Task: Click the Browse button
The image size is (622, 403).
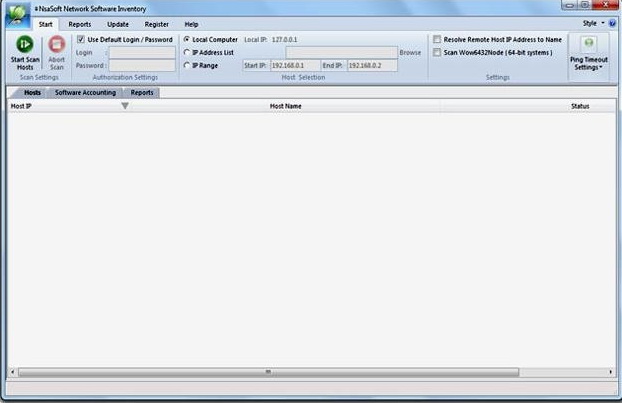Action: click(410, 52)
